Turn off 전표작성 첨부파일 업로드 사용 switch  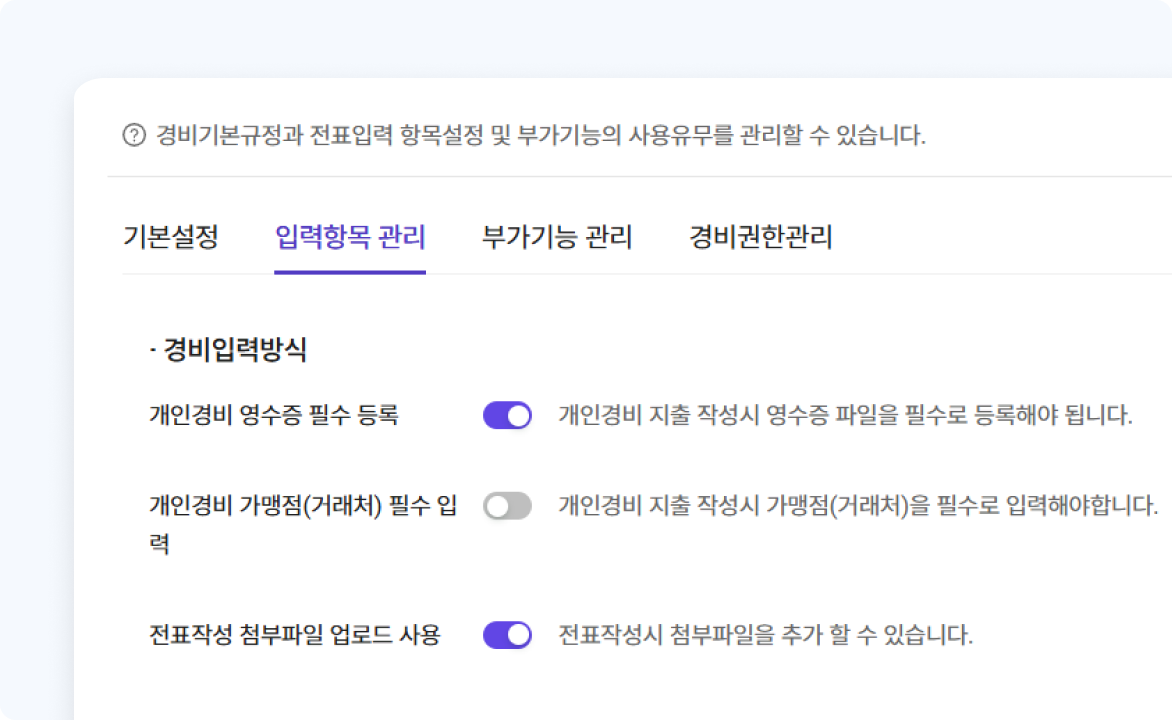click(507, 635)
